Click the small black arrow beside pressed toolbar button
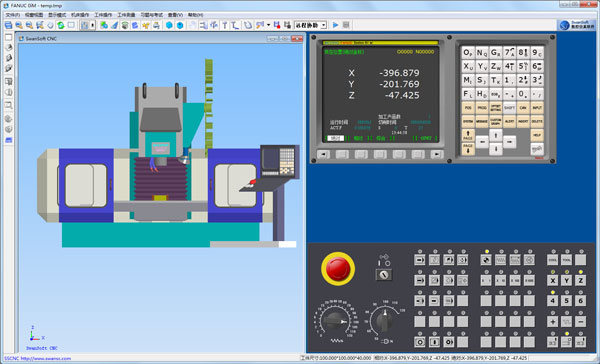The width and height of the screenshot is (600, 364). tap(93, 25)
